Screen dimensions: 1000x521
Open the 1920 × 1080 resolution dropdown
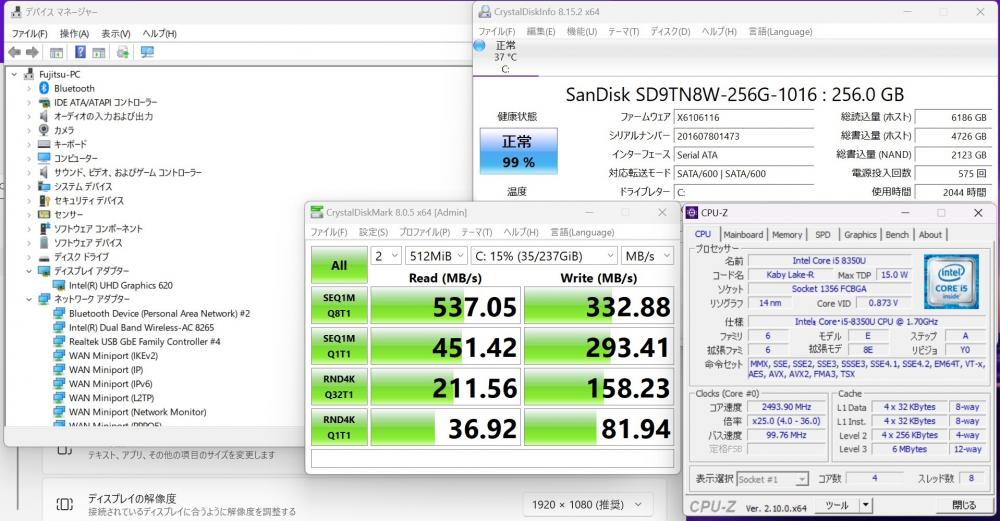click(x=587, y=504)
